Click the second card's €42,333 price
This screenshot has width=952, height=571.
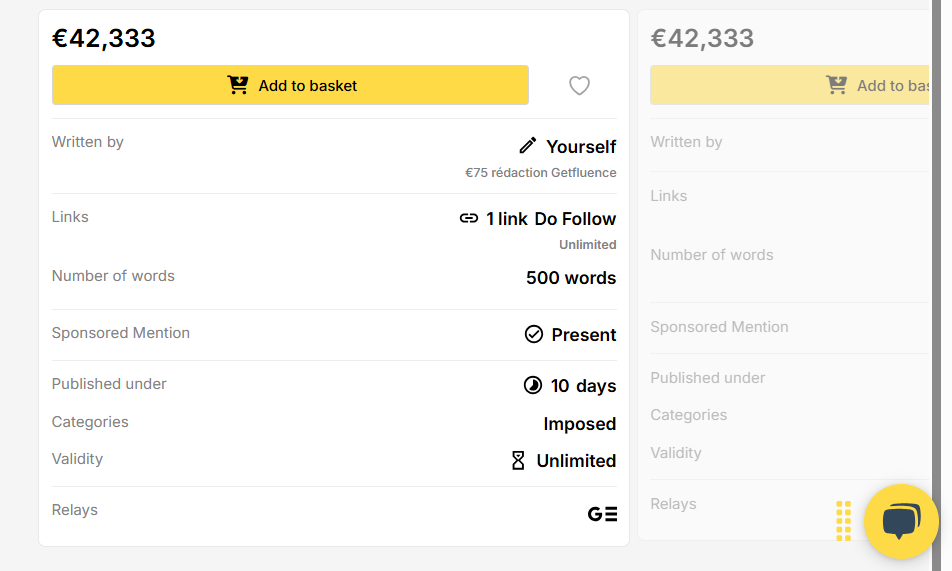click(702, 38)
